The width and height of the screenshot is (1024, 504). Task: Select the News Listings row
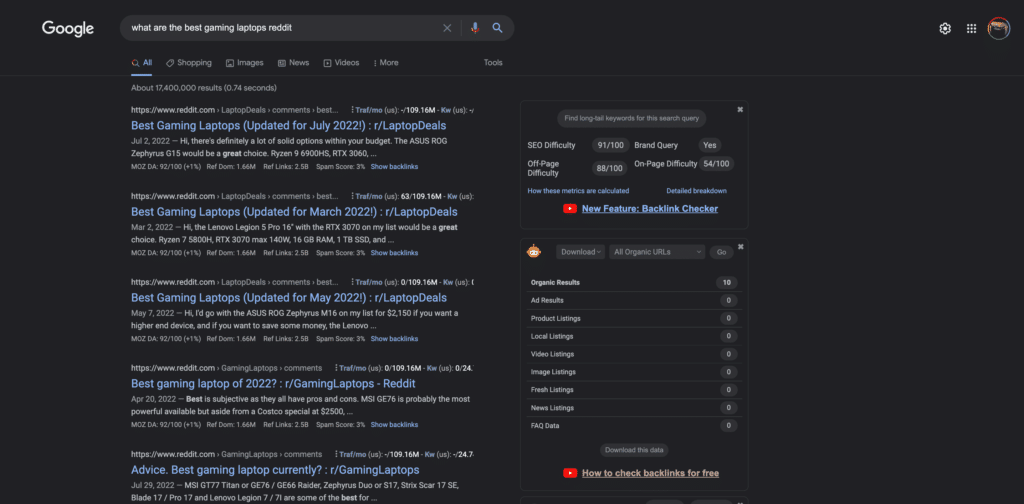point(633,408)
